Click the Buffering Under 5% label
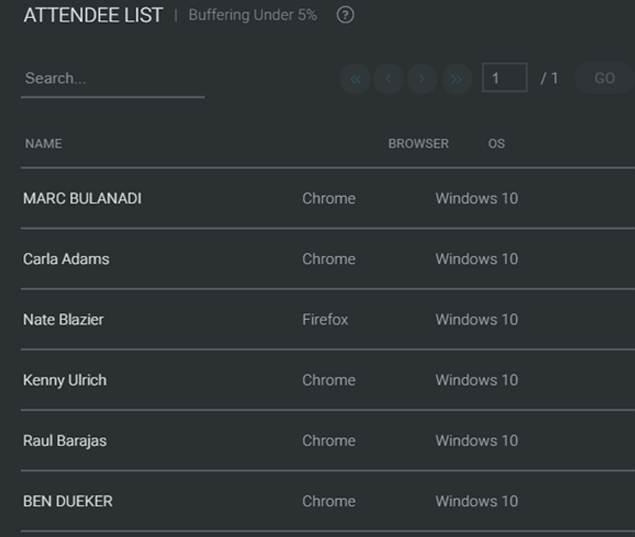This screenshot has width=635, height=537. coord(253,15)
